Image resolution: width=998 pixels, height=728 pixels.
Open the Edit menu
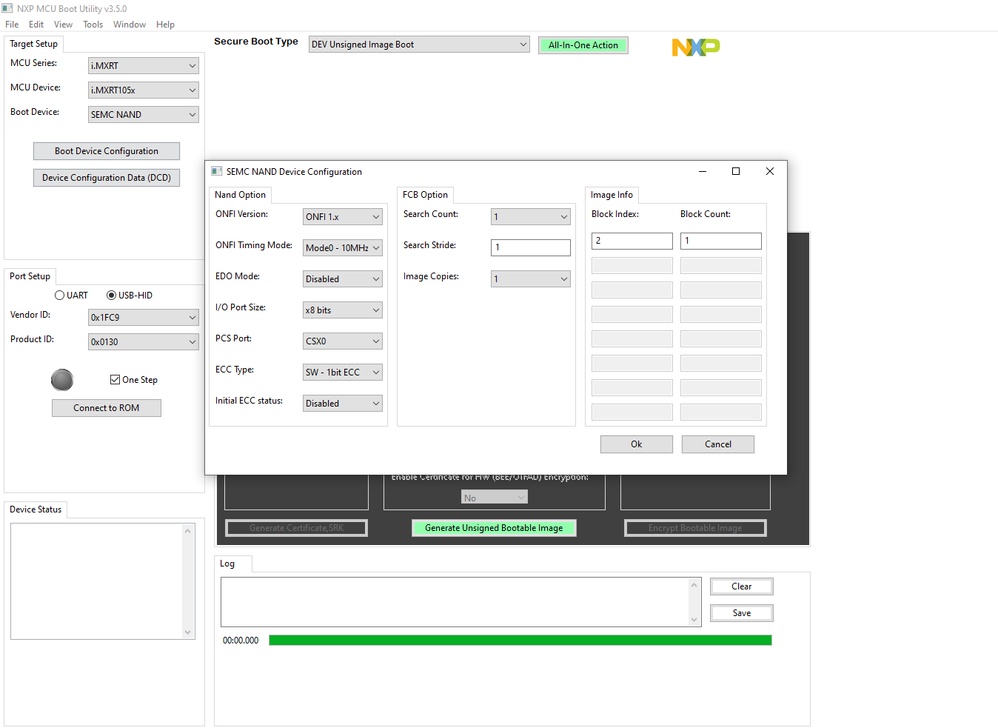coord(36,24)
